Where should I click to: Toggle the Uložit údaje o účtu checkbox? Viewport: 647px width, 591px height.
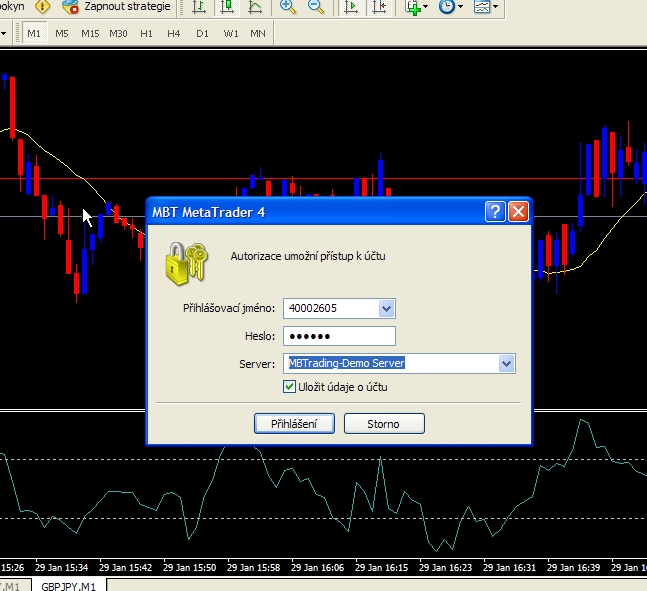pyautogui.click(x=289, y=387)
